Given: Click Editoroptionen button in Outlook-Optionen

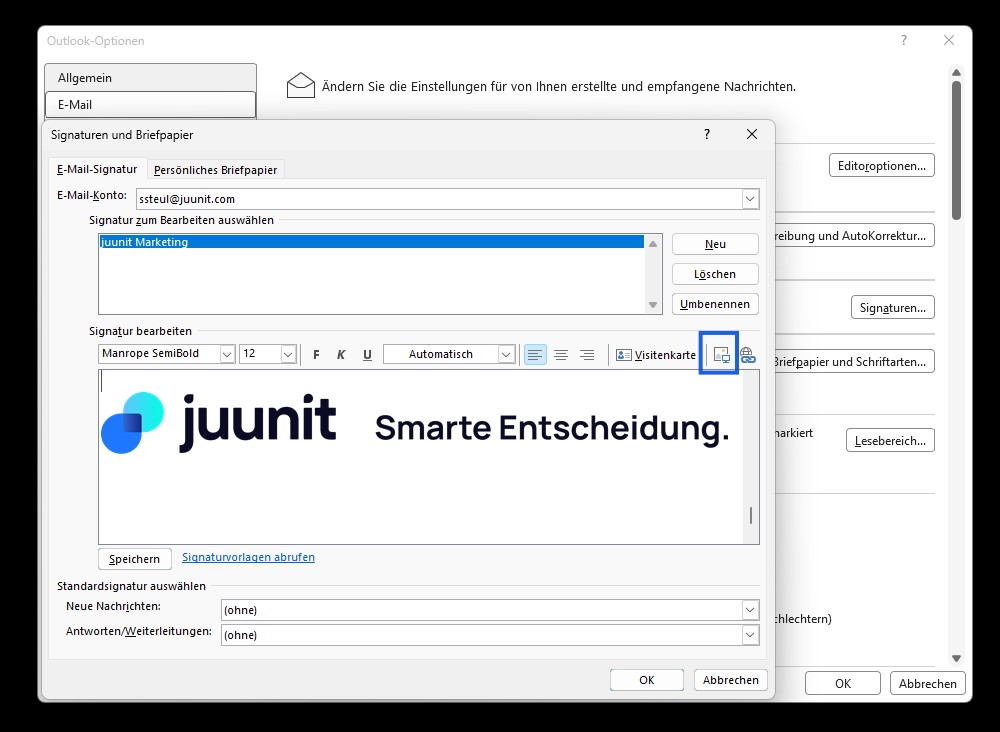Looking at the screenshot, I should coord(882,166).
